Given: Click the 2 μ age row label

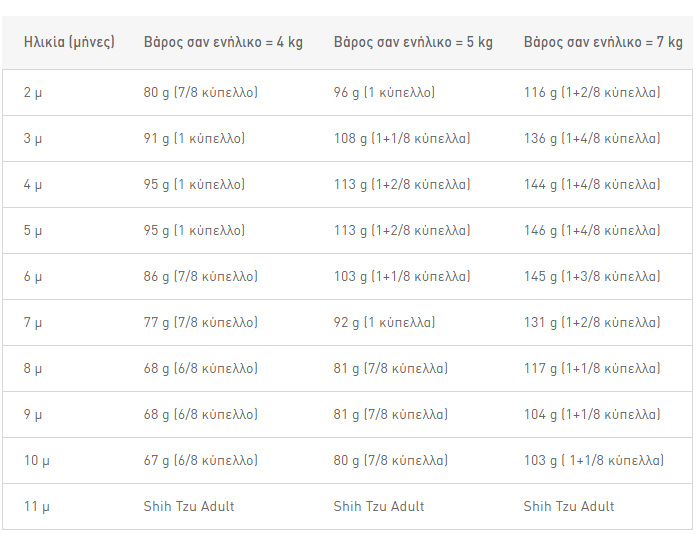Looking at the screenshot, I should pyautogui.click(x=33, y=92).
